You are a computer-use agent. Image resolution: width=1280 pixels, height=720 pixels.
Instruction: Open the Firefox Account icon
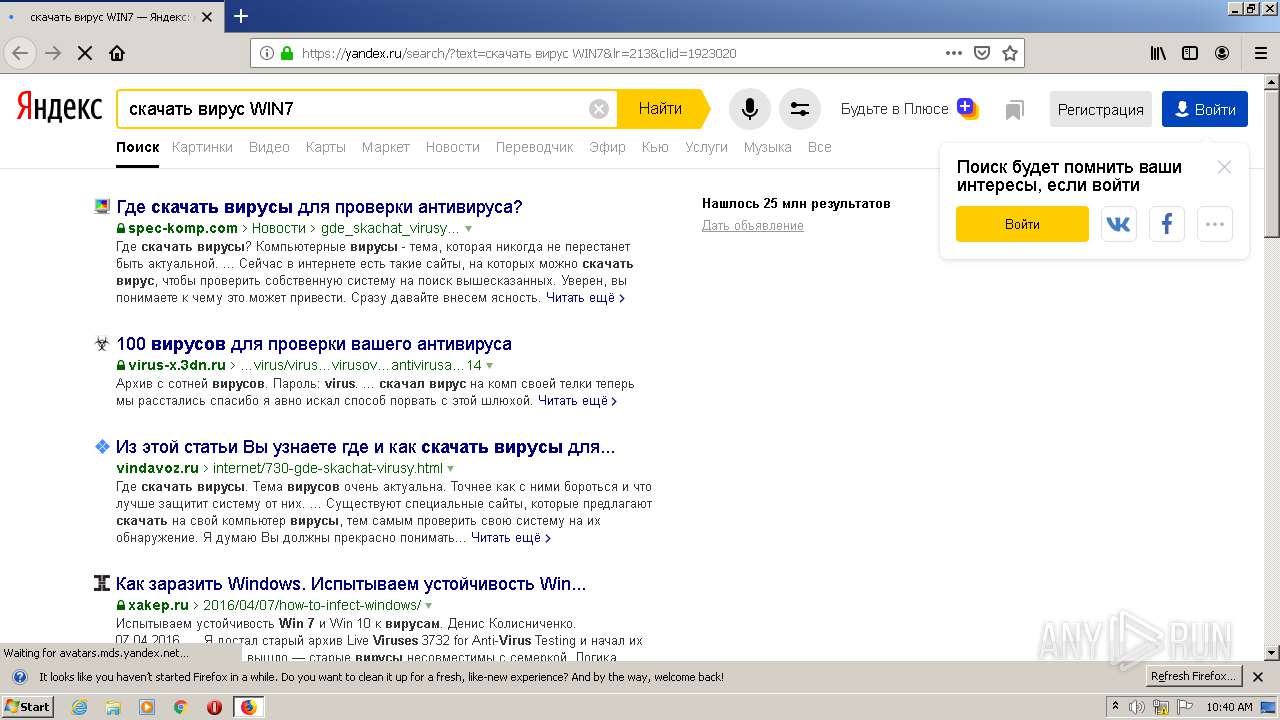[x=1222, y=53]
